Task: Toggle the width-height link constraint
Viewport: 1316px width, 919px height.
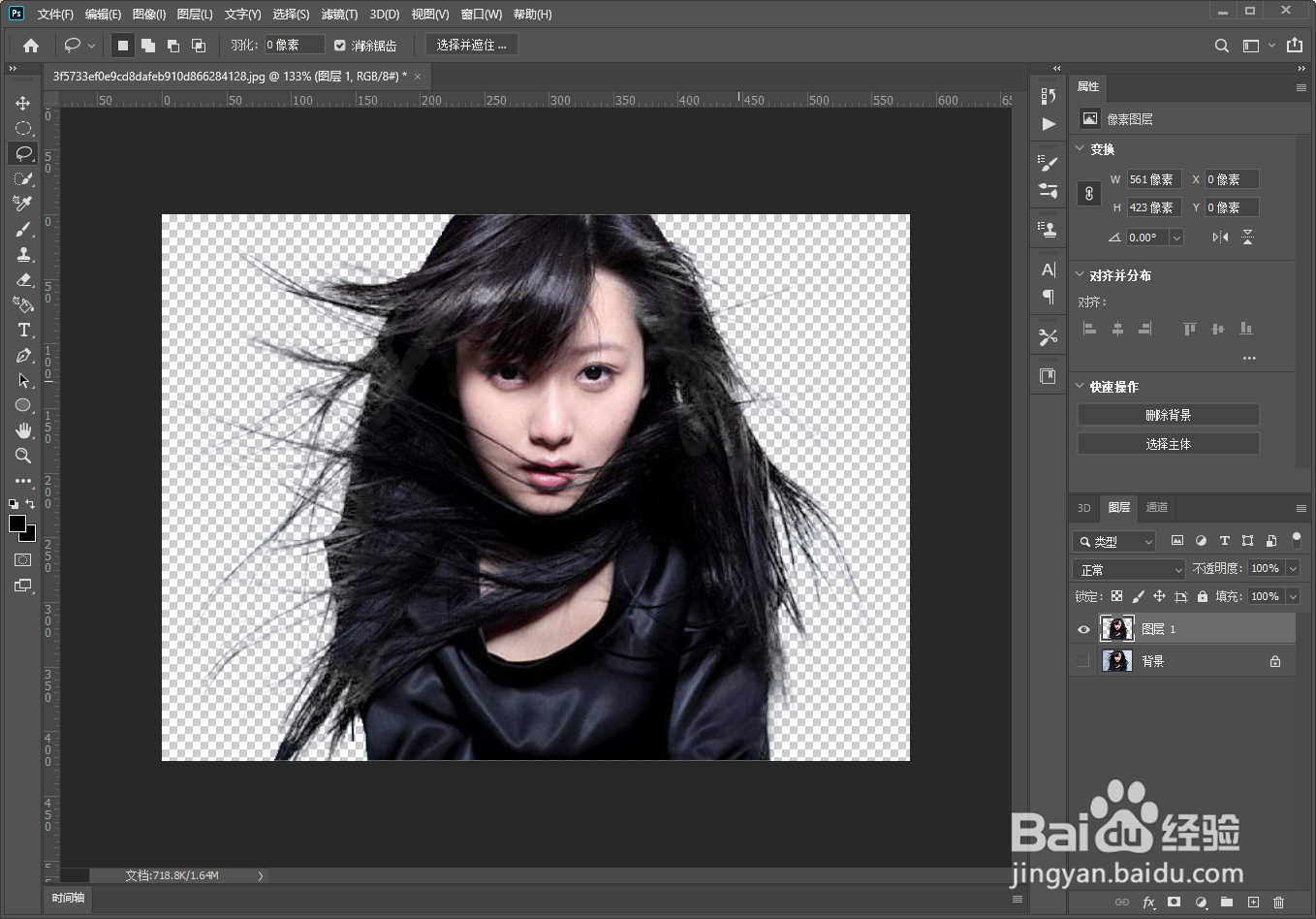Action: [x=1089, y=193]
